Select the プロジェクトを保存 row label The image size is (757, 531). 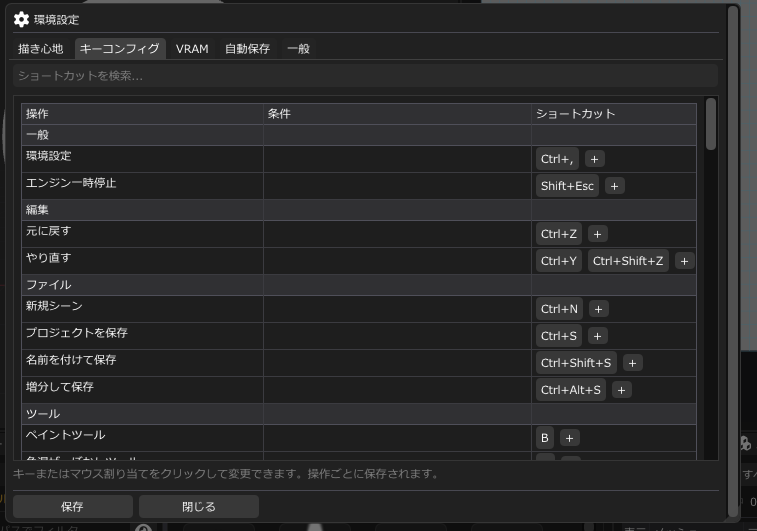(77, 333)
